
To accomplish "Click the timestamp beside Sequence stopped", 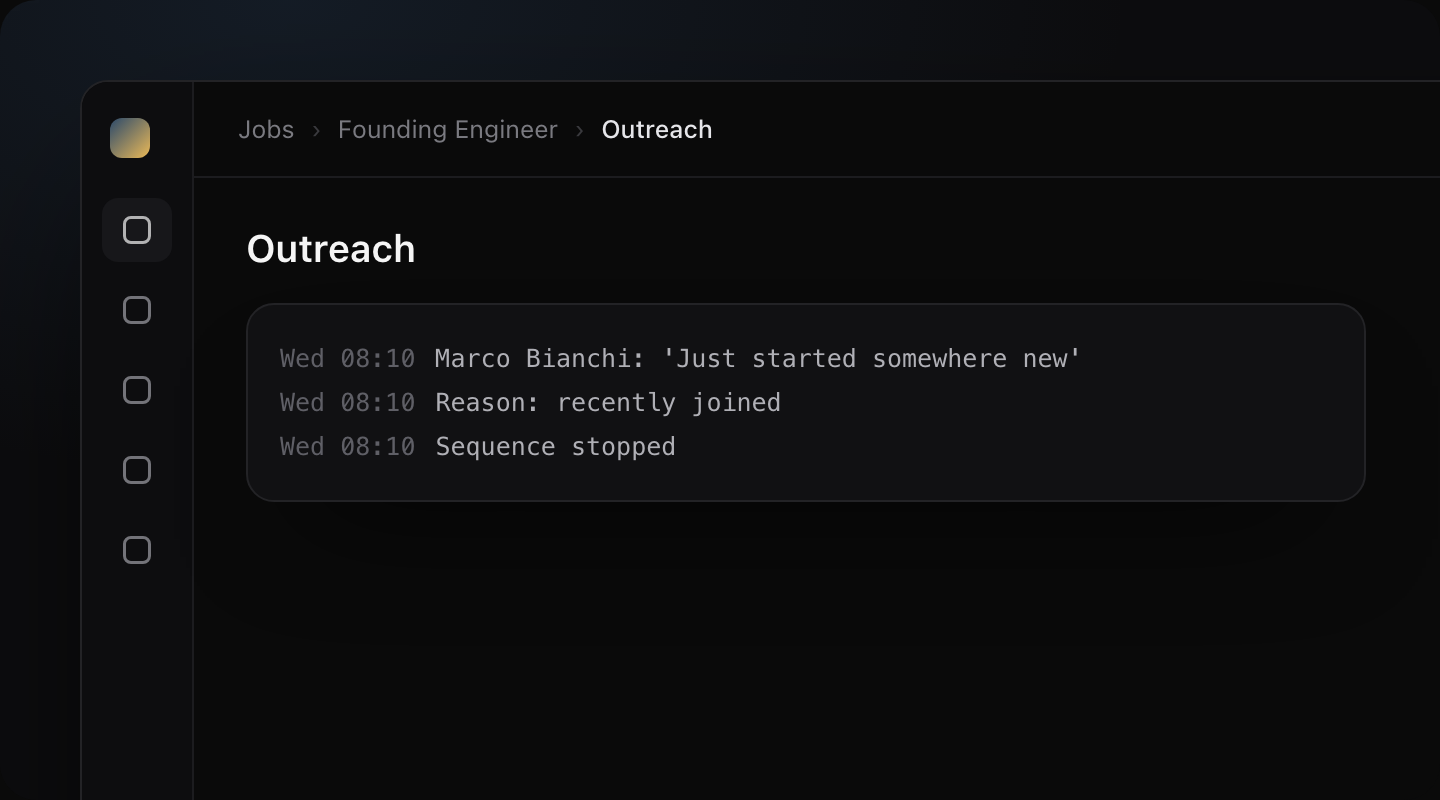I will 347,446.
